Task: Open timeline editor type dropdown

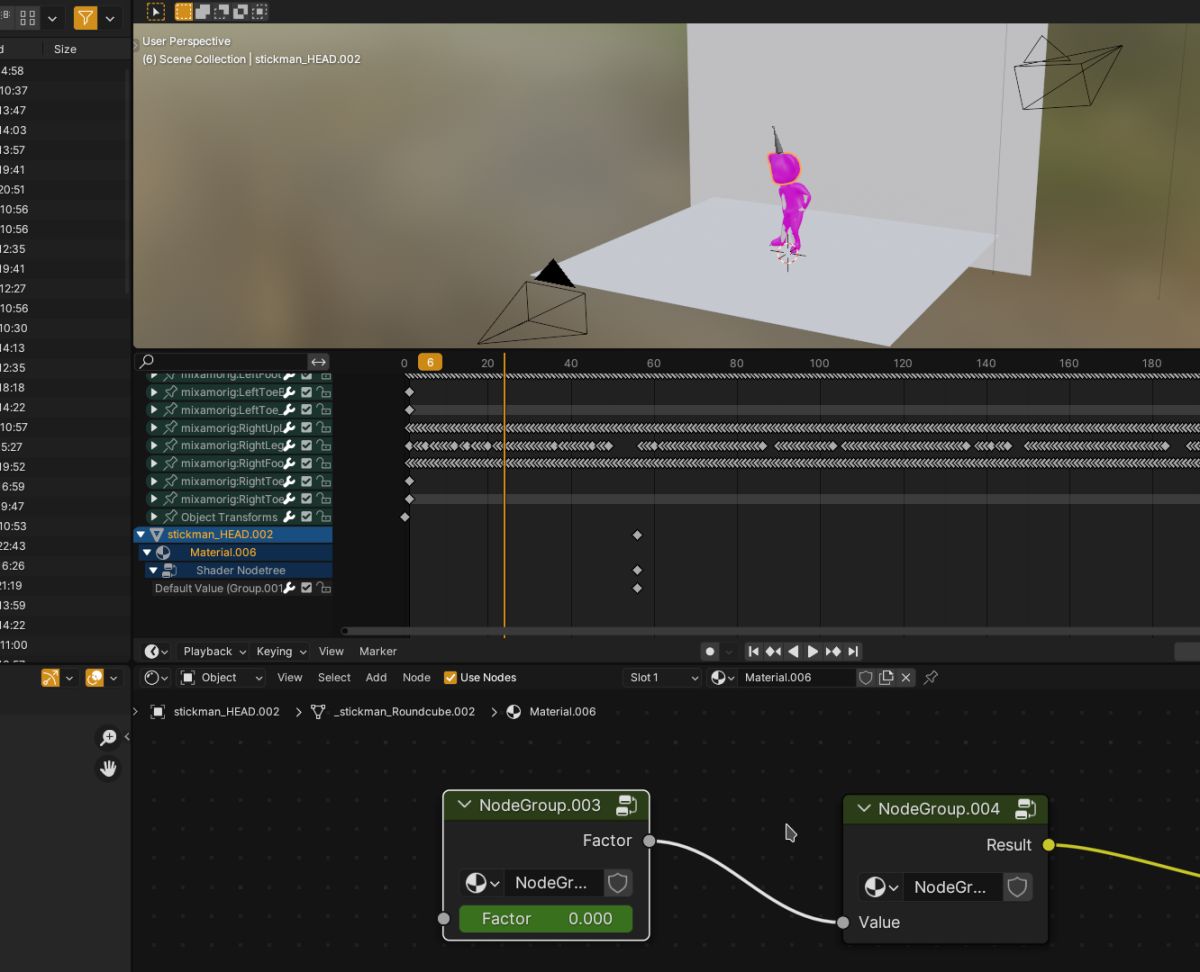Action: tap(156, 651)
